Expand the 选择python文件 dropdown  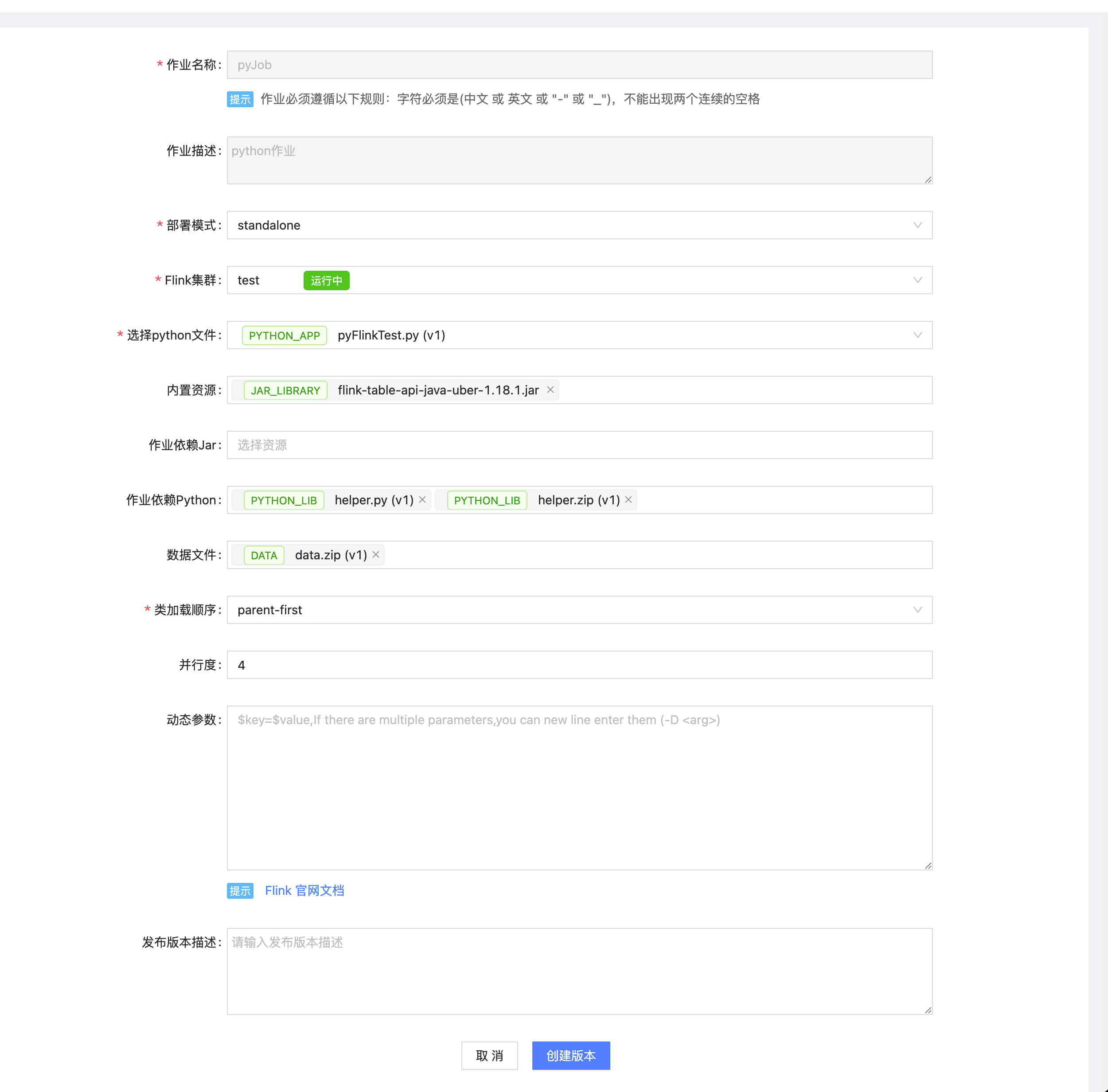(x=917, y=335)
